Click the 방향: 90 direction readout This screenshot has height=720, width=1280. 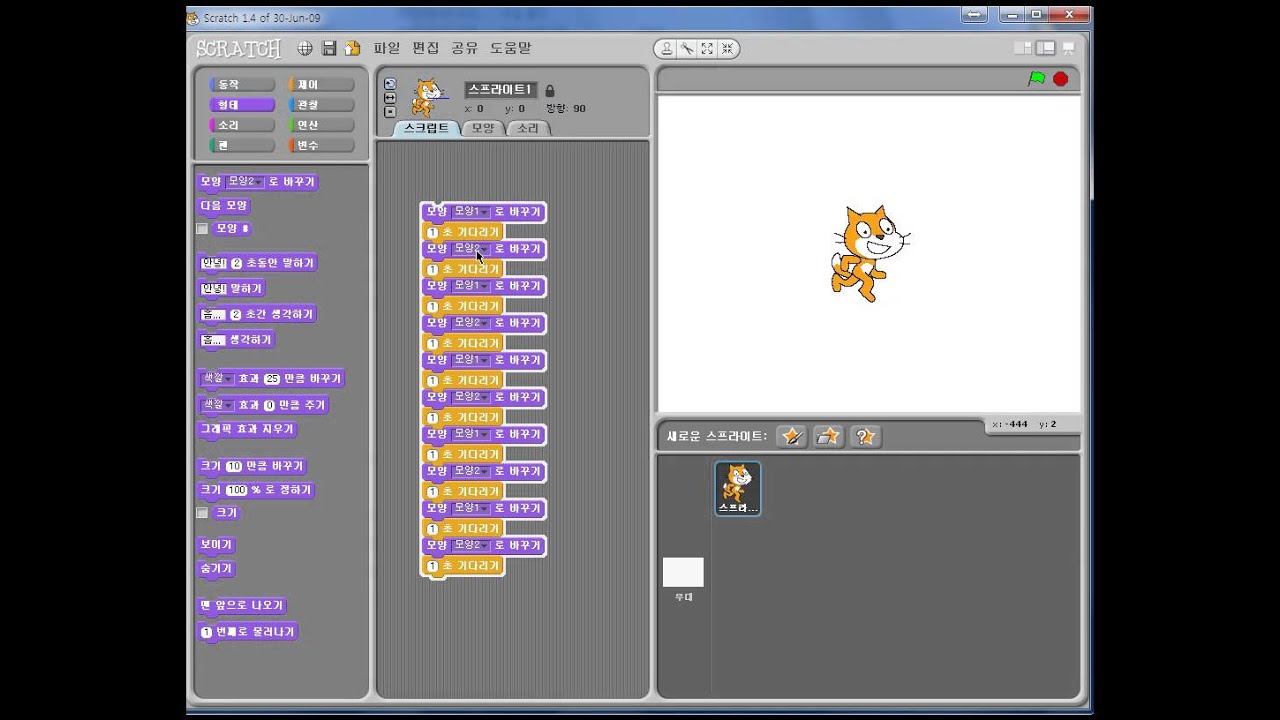pyautogui.click(x=566, y=109)
